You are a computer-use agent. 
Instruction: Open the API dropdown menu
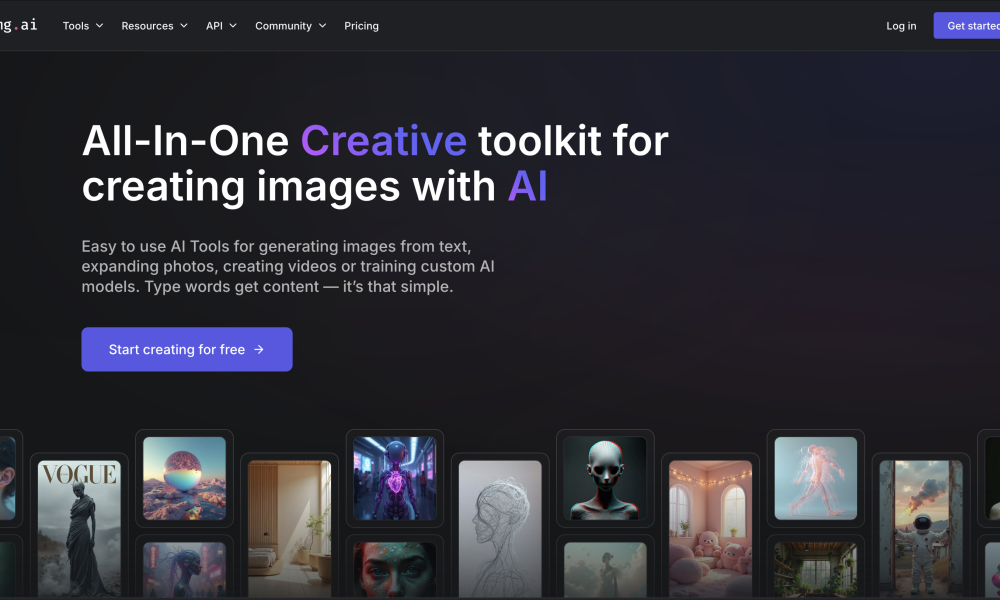(x=221, y=26)
